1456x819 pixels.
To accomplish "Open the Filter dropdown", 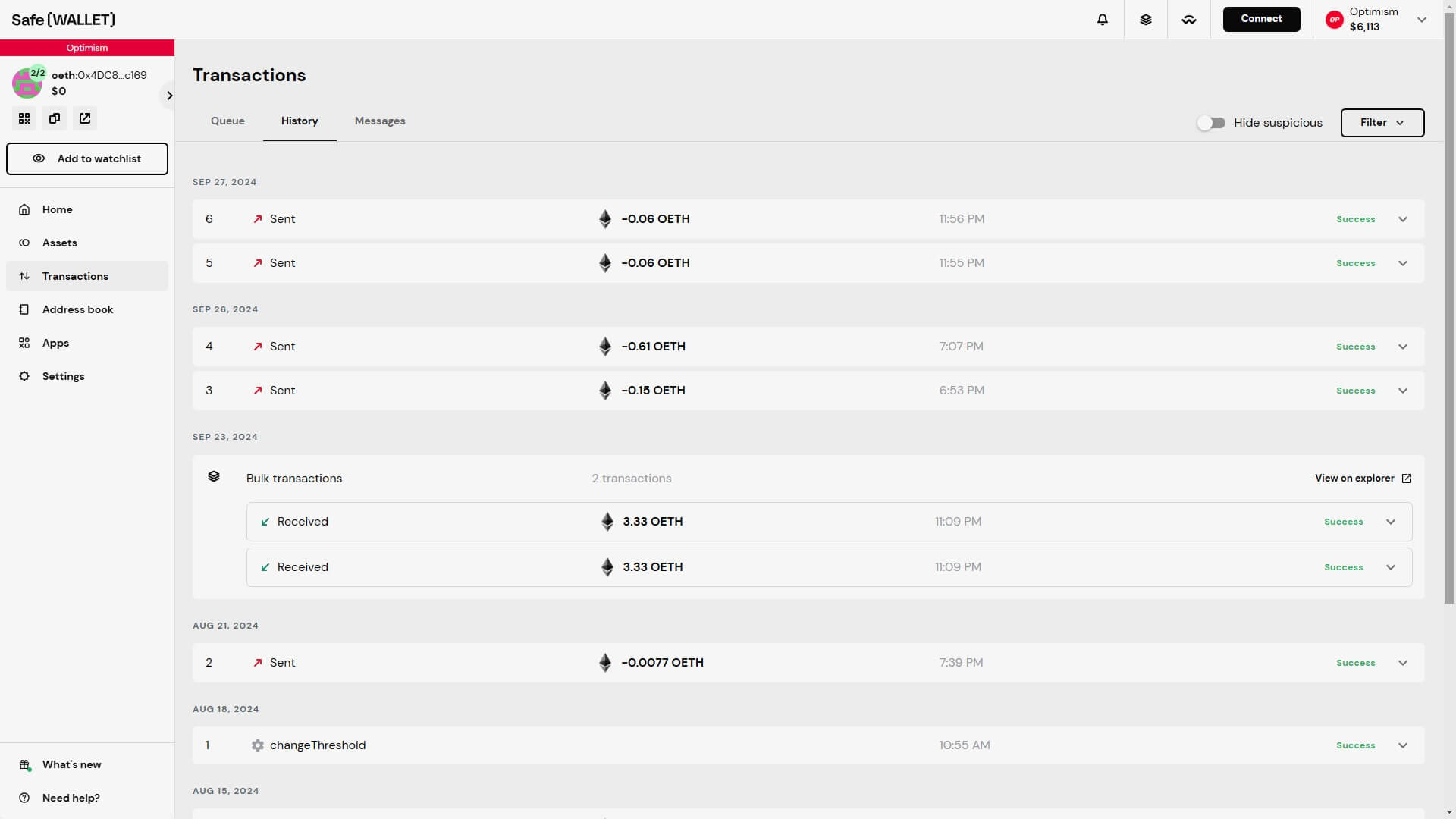I will (1382, 123).
